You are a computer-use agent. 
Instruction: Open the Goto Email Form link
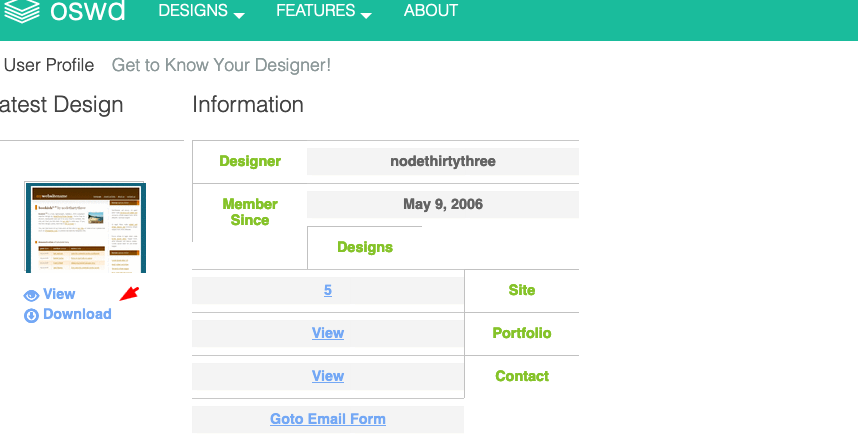coord(328,419)
